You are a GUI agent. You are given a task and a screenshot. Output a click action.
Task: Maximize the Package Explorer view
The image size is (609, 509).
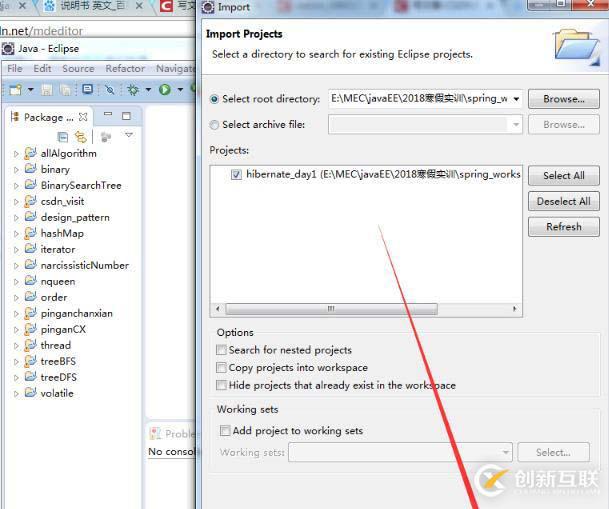126,116
